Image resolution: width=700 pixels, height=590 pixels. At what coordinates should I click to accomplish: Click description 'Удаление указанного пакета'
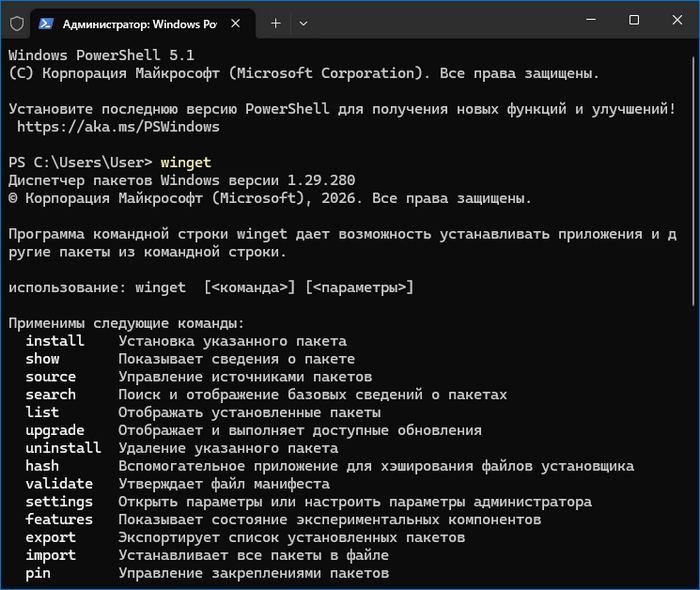click(x=228, y=448)
